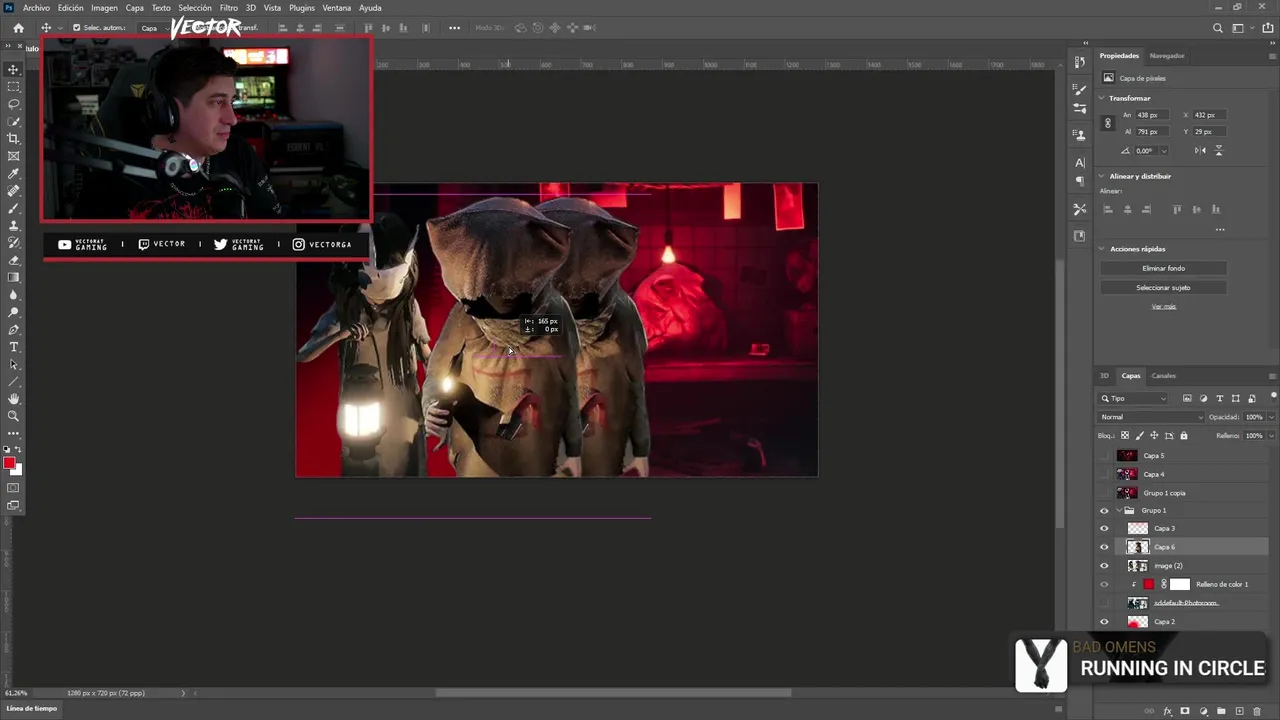Select the Horizontal Type tool

(x=14, y=347)
